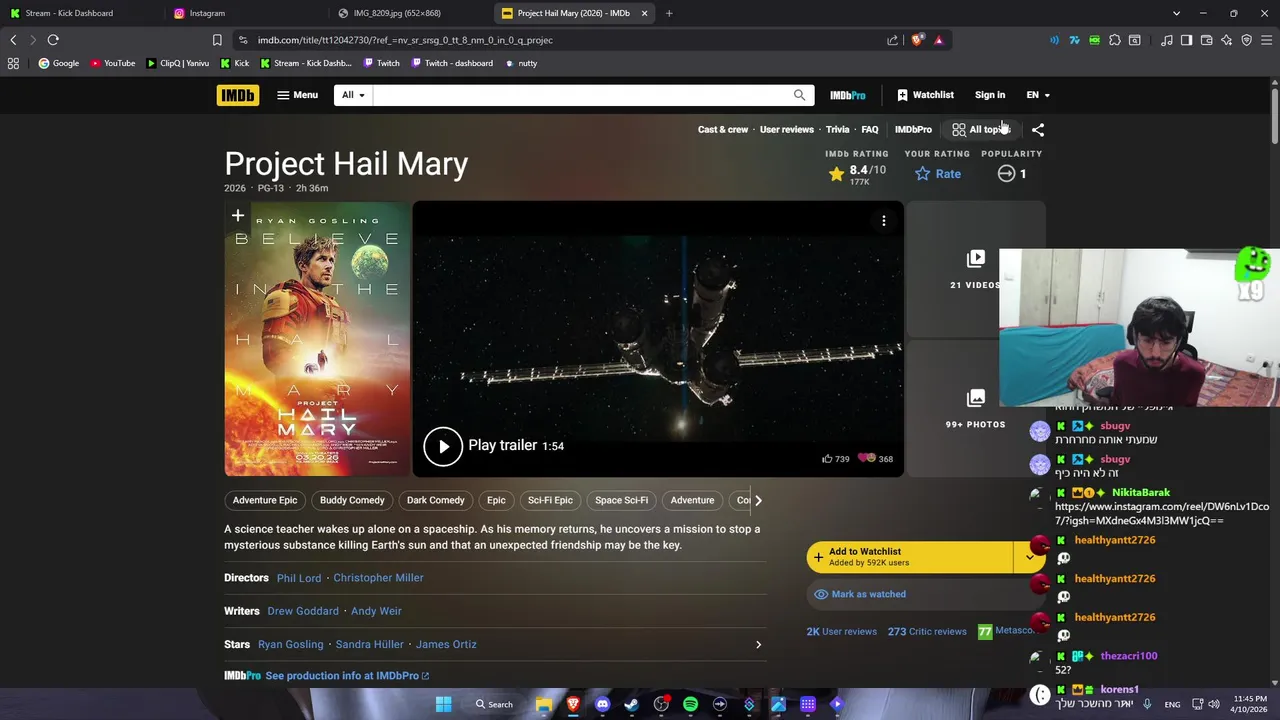Open writer Andy Weir's page

[x=376, y=611]
